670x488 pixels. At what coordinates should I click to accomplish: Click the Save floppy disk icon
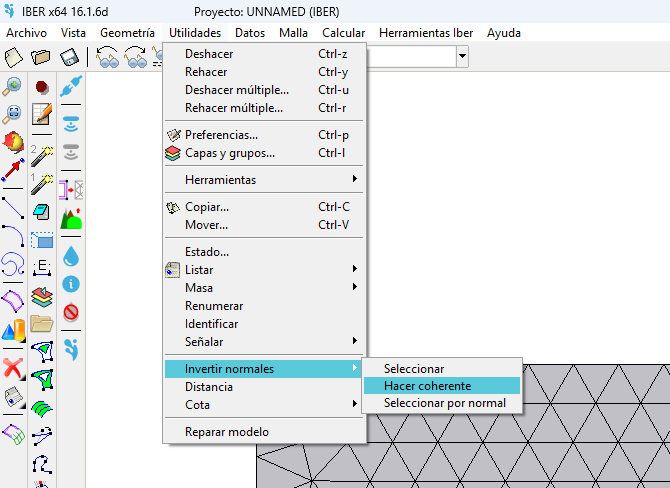click(x=69, y=57)
